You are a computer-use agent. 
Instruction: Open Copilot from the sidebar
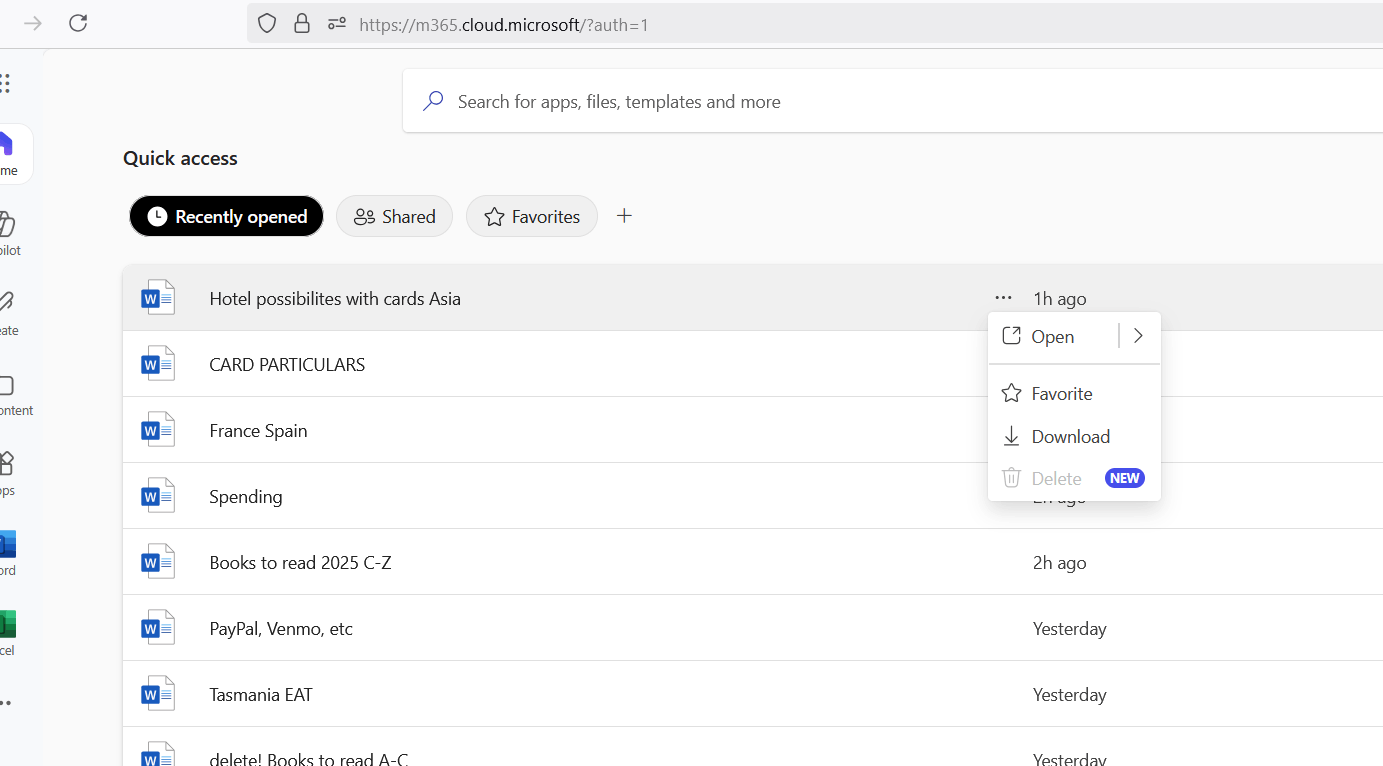(x=8, y=230)
